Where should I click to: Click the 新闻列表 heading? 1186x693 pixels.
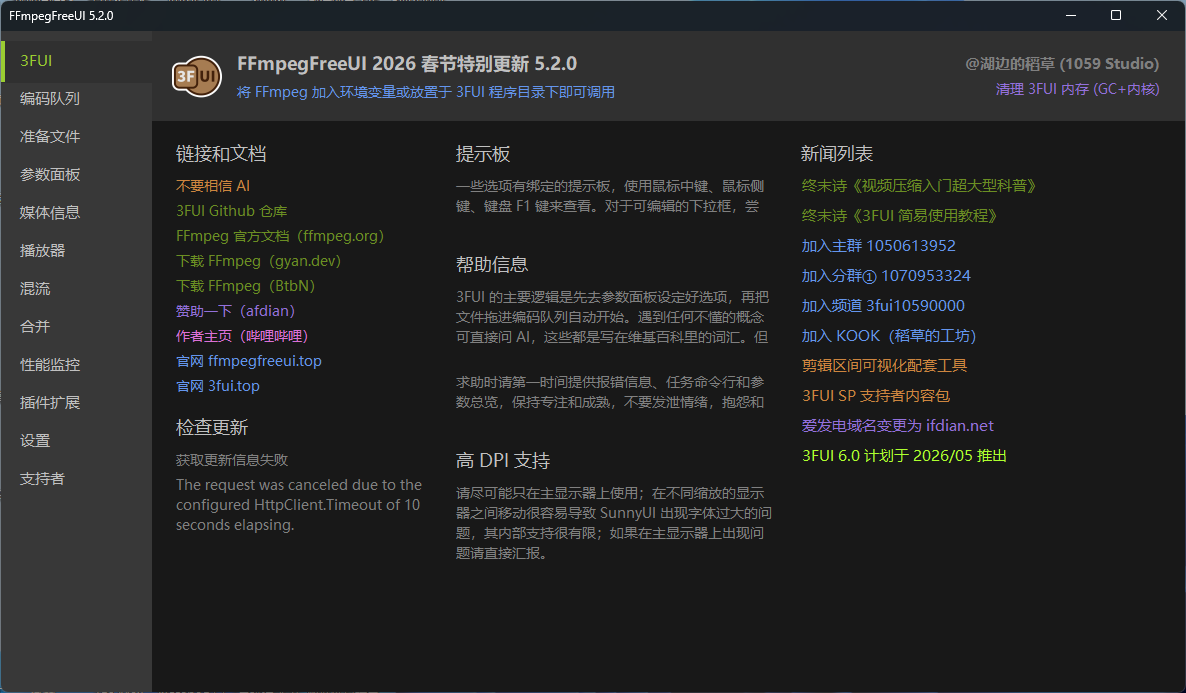[x=837, y=154]
